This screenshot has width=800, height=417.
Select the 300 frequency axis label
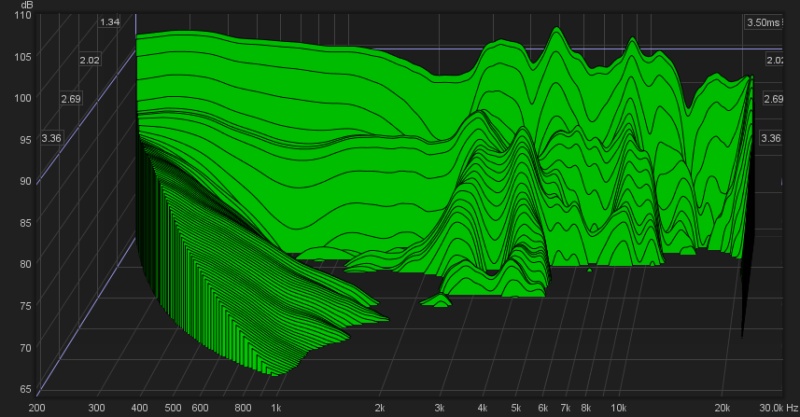[x=96, y=408]
